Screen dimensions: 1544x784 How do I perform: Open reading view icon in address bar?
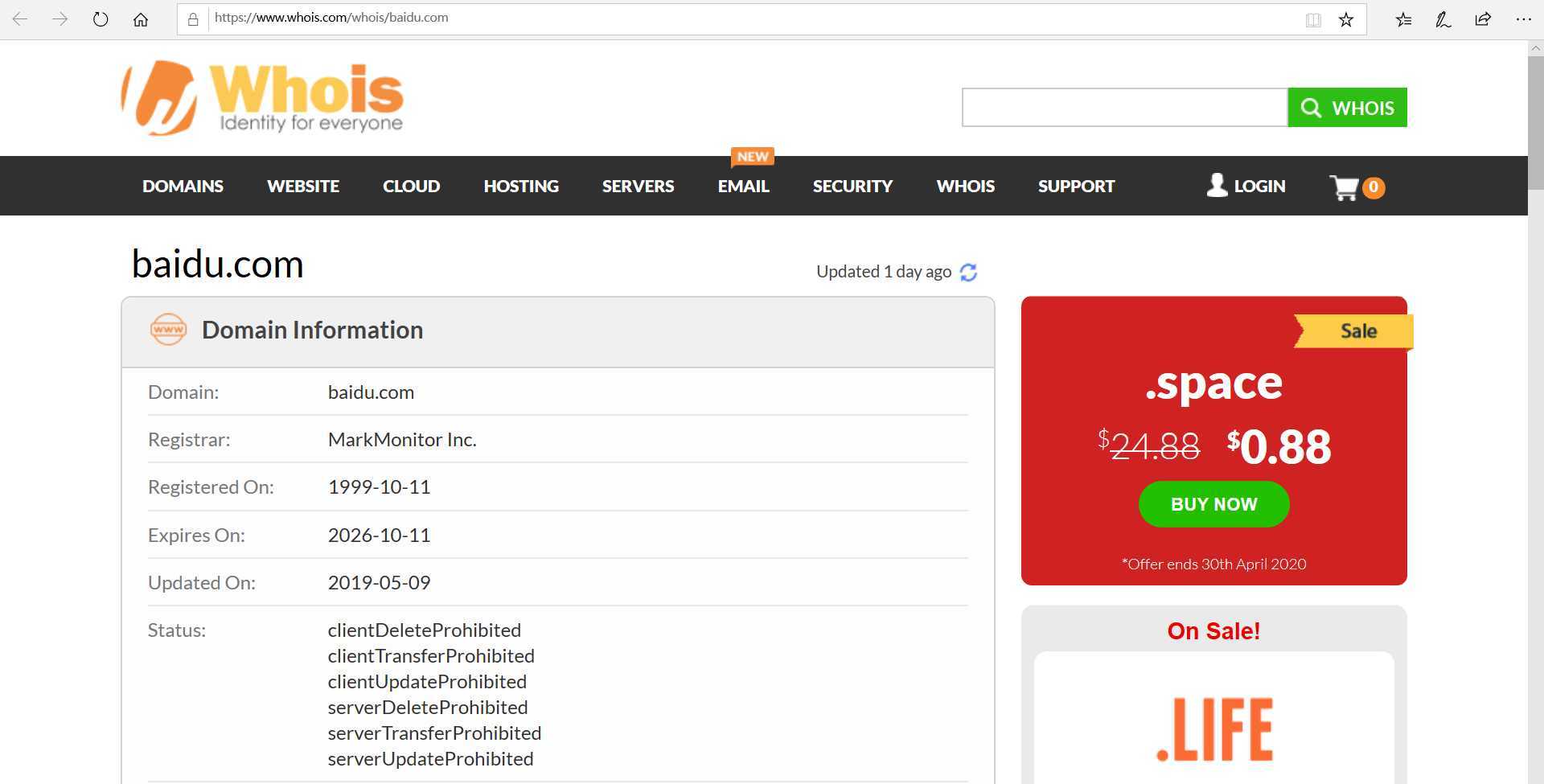tap(1313, 19)
